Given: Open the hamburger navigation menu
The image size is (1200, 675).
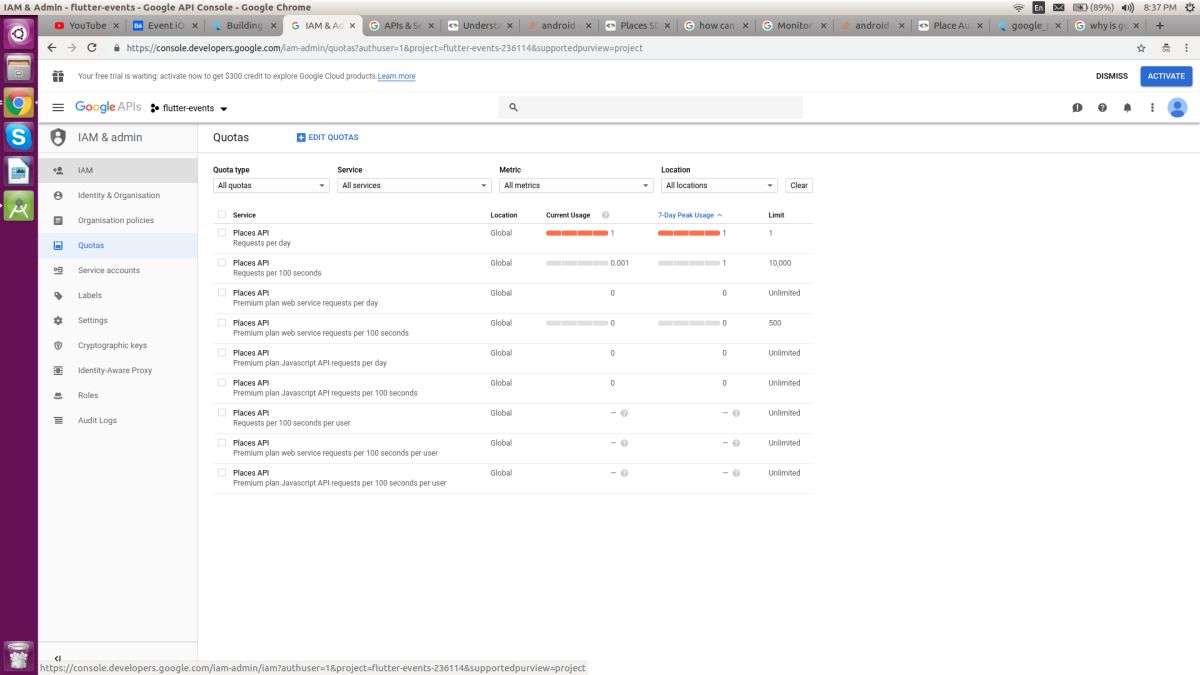Looking at the screenshot, I should point(57,107).
